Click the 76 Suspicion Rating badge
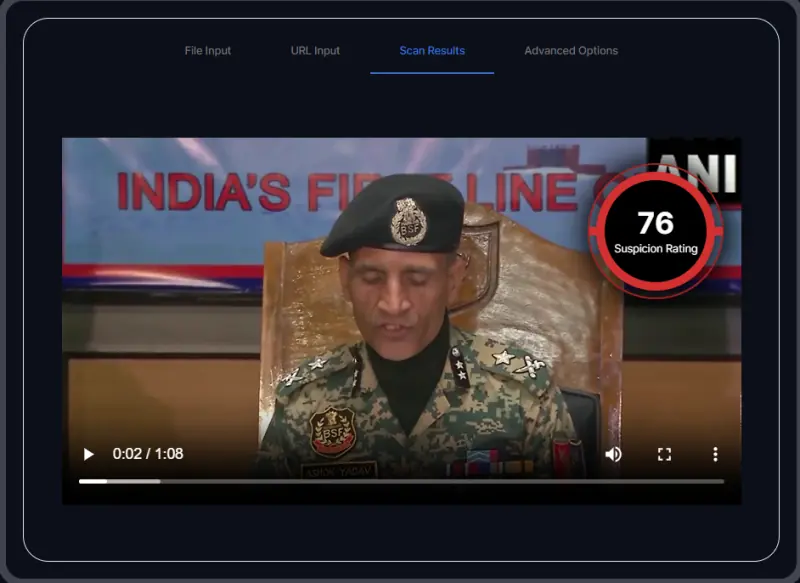This screenshot has height=583, width=800. (x=655, y=230)
